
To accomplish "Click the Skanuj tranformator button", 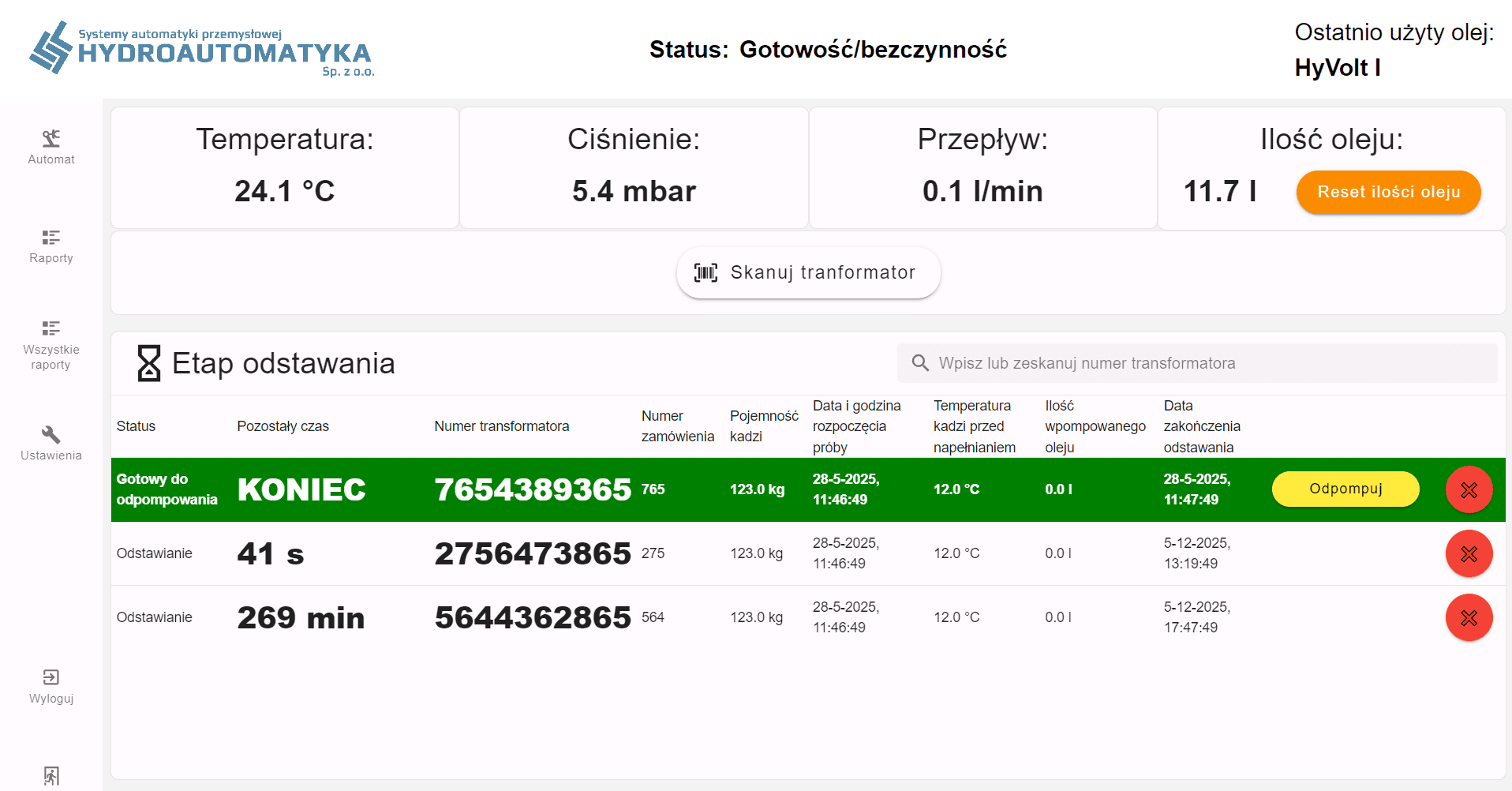I will pos(808,273).
